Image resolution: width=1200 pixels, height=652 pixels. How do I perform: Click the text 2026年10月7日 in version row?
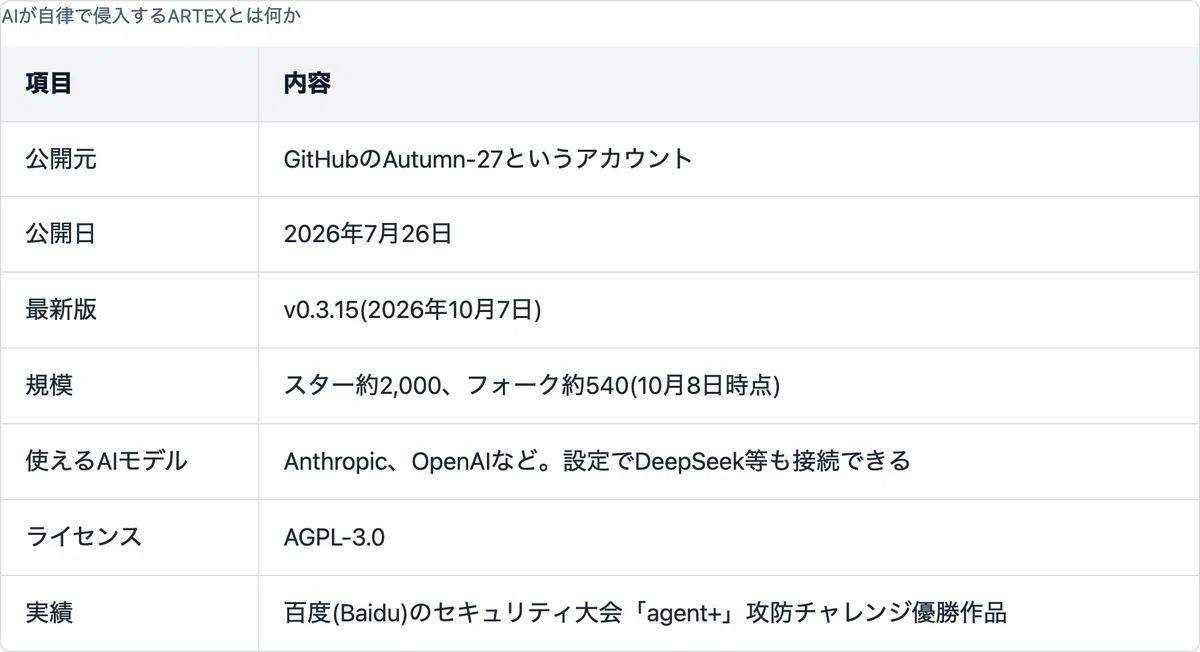coord(449,310)
